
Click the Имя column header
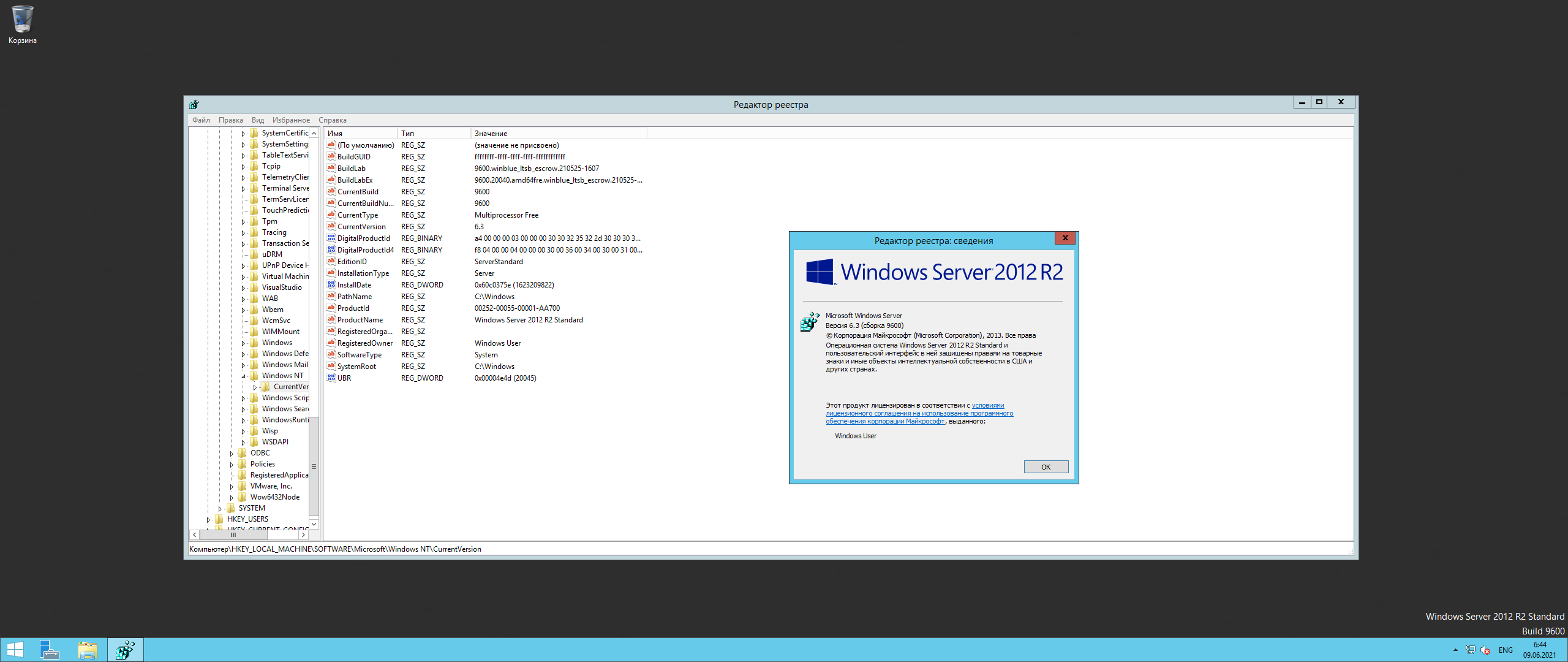(x=361, y=134)
